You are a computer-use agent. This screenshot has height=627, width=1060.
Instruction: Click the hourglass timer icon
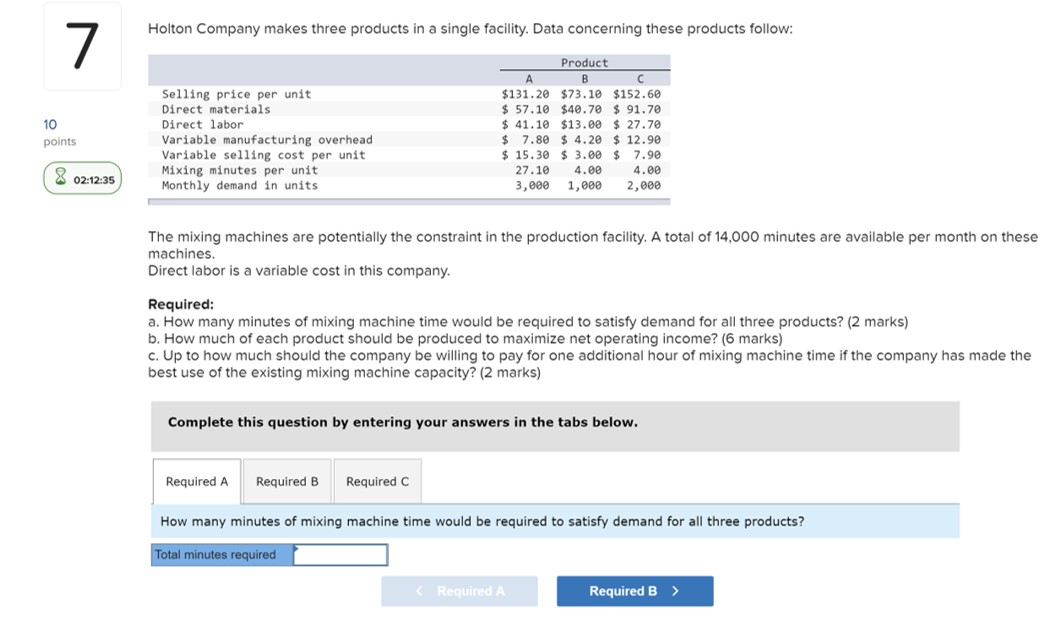pos(62,178)
